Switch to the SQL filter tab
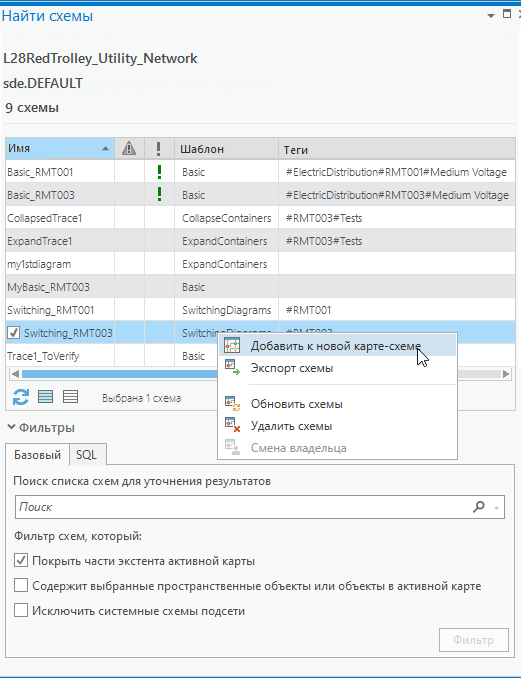 [x=86, y=454]
